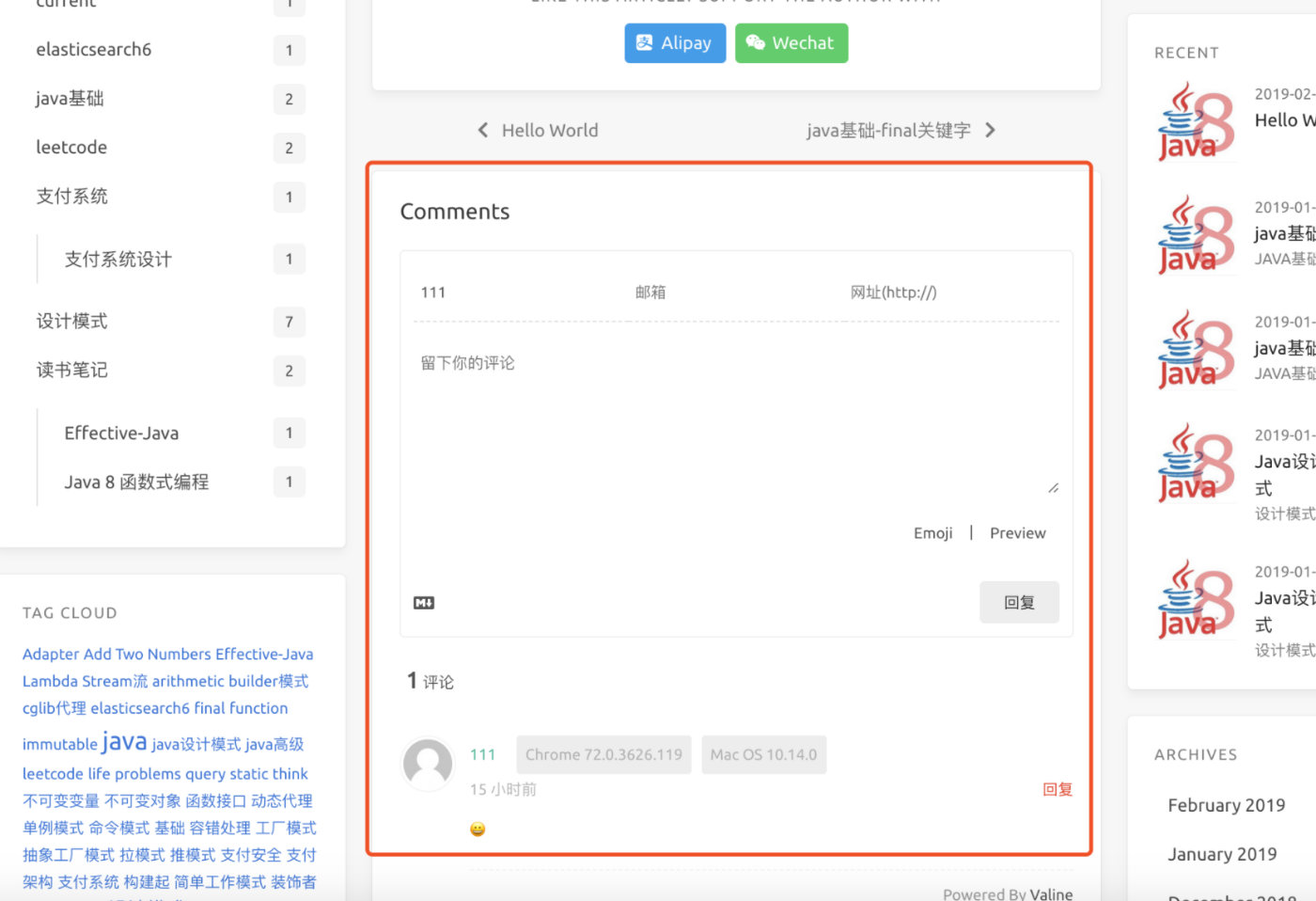Click the commenter's avatar image

coord(428,763)
